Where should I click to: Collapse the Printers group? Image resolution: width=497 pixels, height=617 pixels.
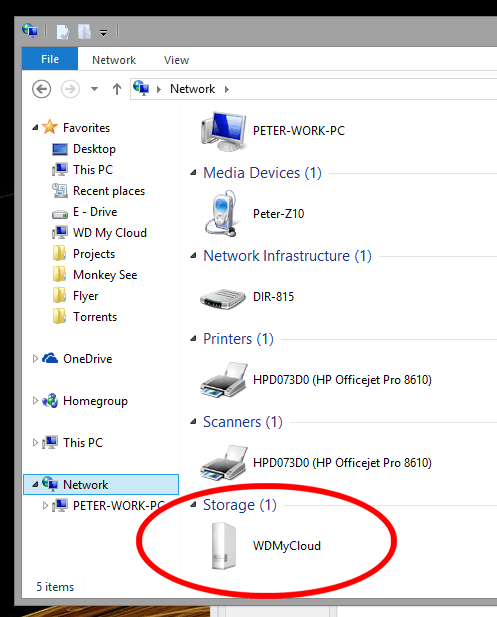193,339
